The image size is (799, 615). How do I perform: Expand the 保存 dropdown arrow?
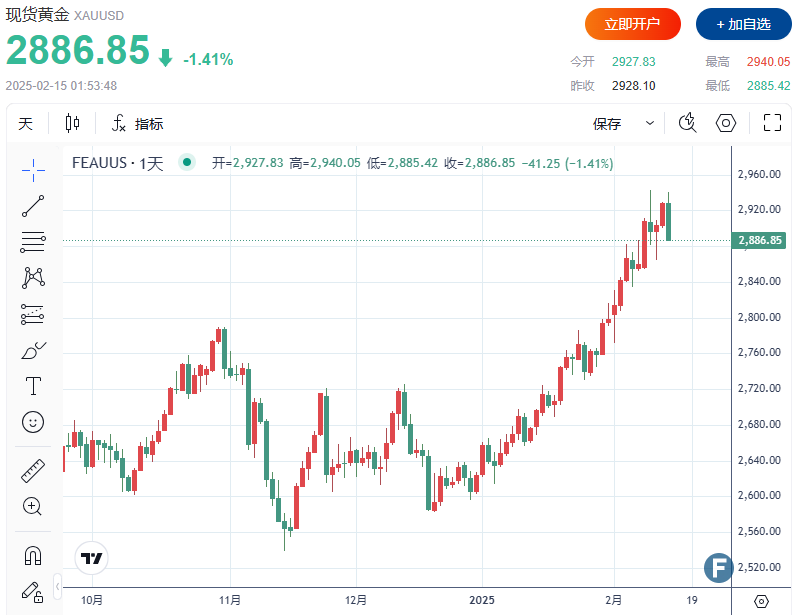tap(650, 124)
